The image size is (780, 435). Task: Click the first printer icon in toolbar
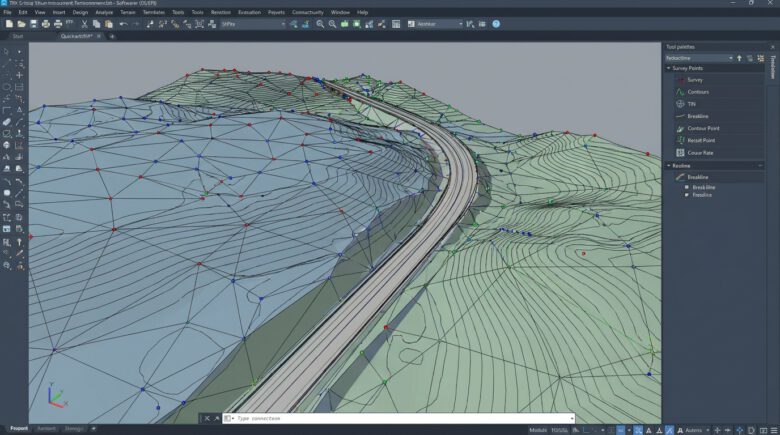coord(46,24)
